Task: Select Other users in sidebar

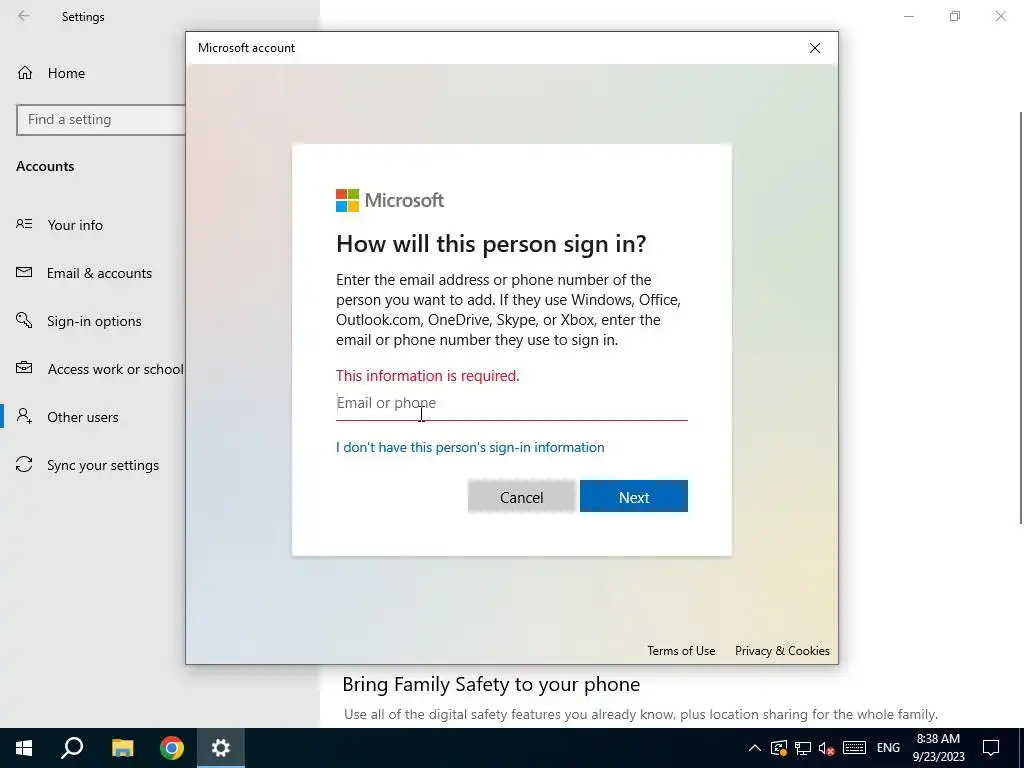Action: 82,417
